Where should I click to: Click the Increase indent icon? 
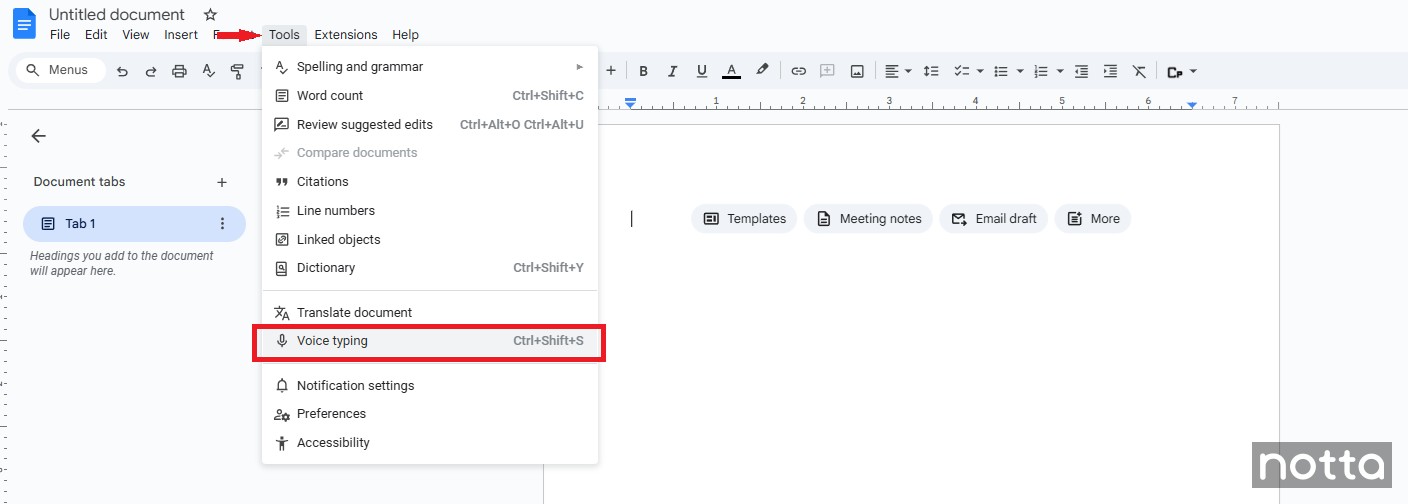coord(1110,71)
